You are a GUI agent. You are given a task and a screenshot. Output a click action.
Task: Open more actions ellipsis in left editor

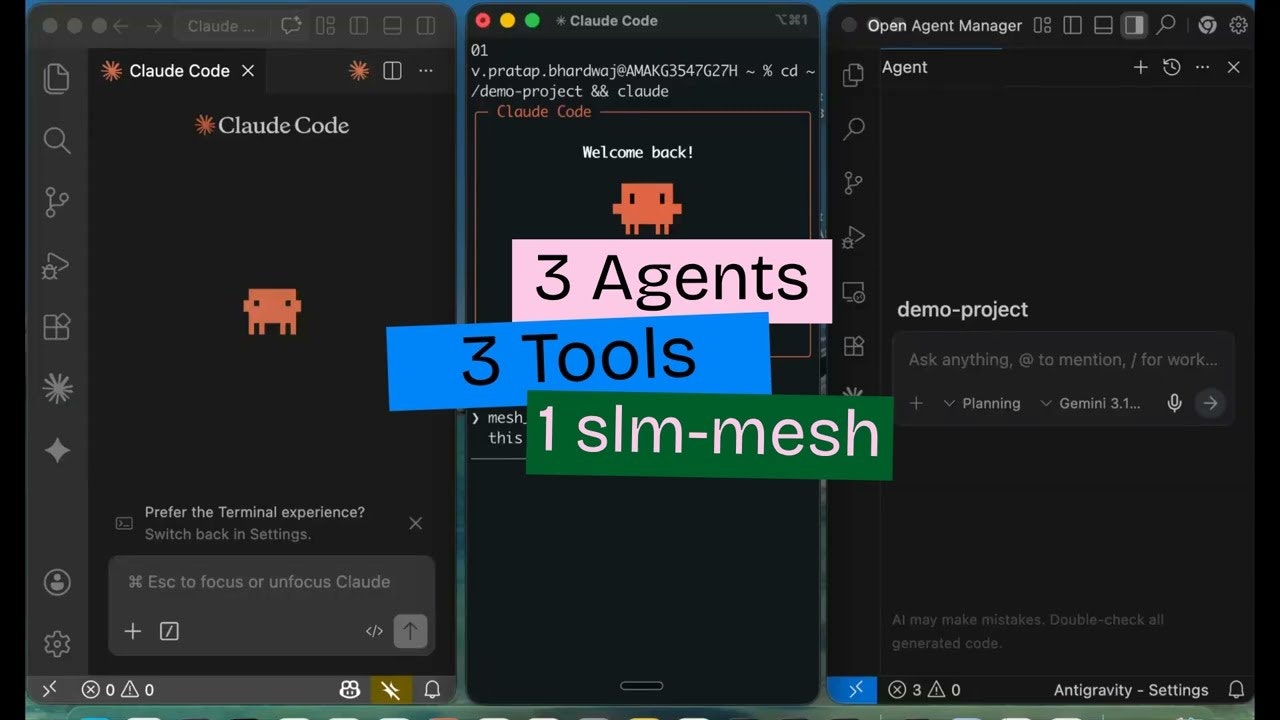click(x=426, y=70)
